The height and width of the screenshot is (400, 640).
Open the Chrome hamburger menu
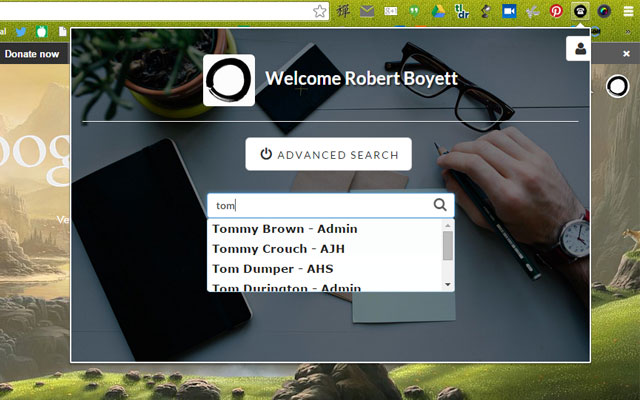[628, 11]
